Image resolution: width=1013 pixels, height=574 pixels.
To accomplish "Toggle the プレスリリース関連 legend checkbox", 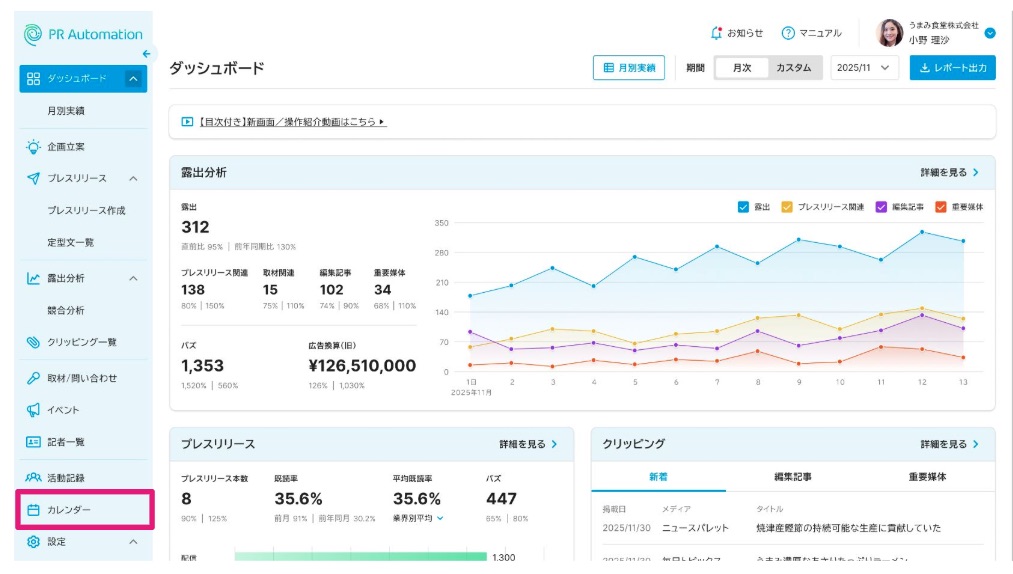I will pyautogui.click(x=787, y=207).
